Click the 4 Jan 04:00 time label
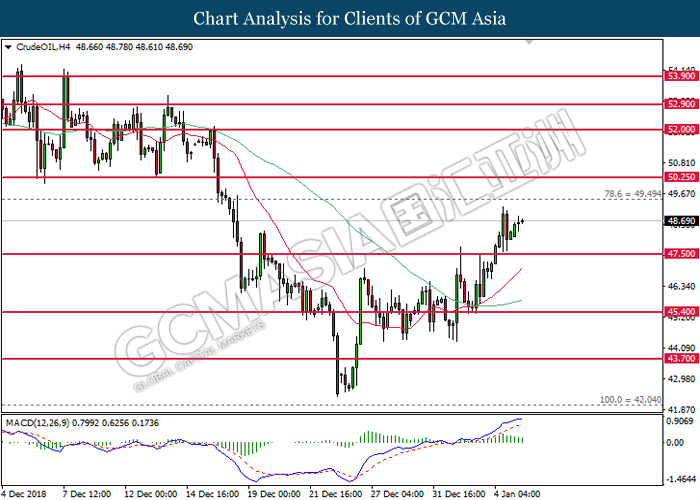Screen dimensions: 700x500 [x=517, y=494]
